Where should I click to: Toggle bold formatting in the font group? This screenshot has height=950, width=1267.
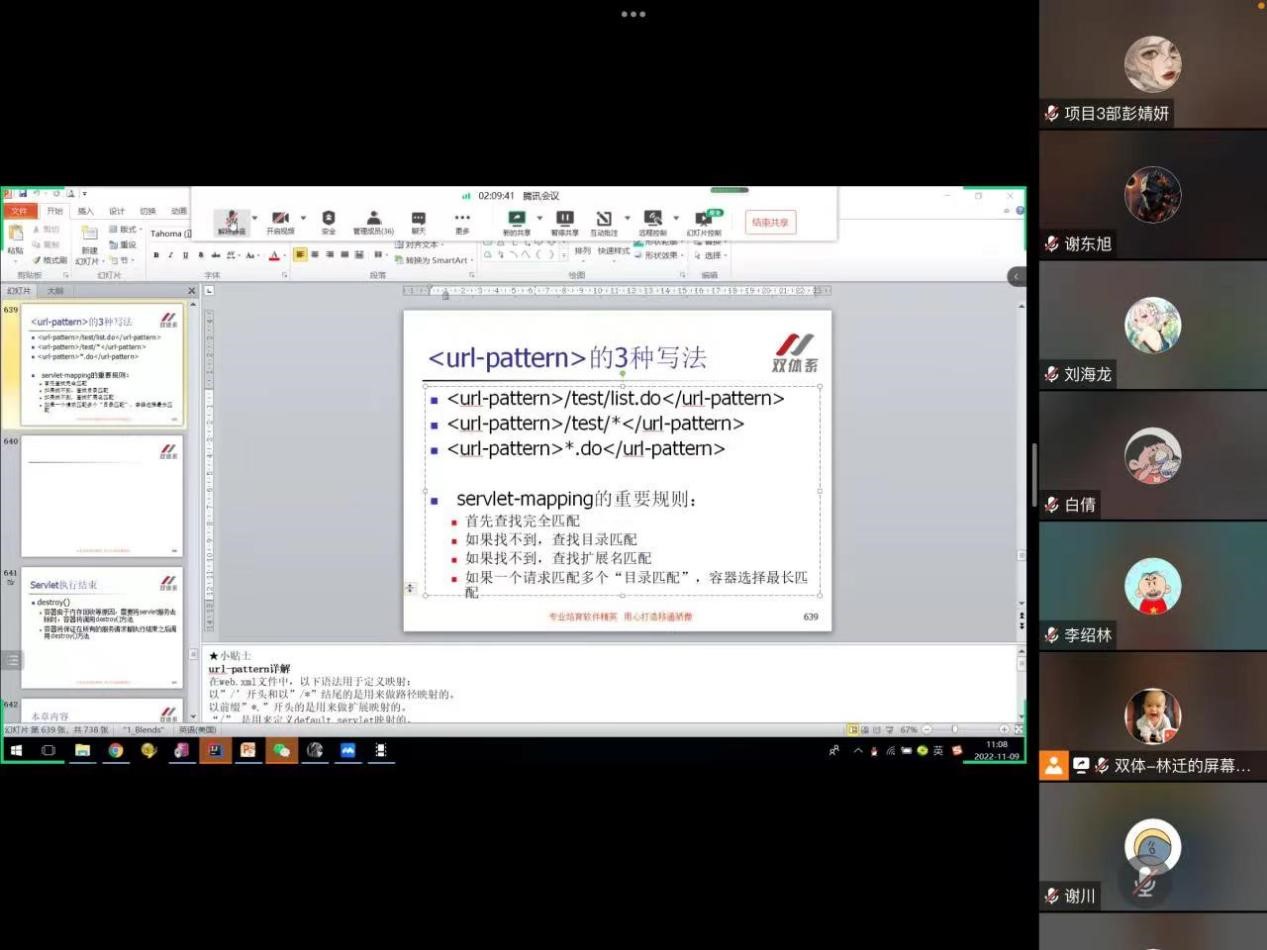156,256
